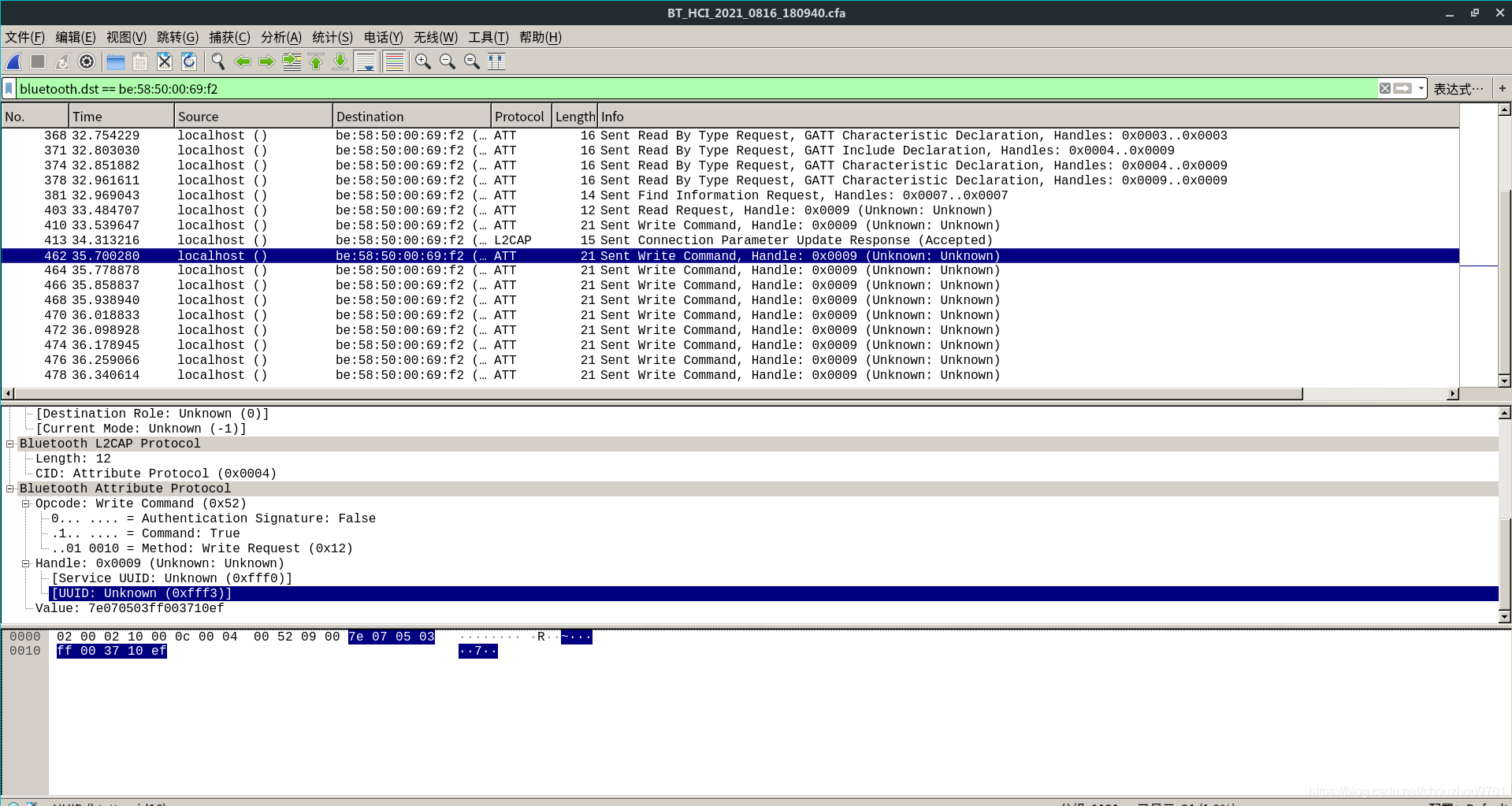
Task: Reset zoom to normal size icon
Action: pos(472,61)
